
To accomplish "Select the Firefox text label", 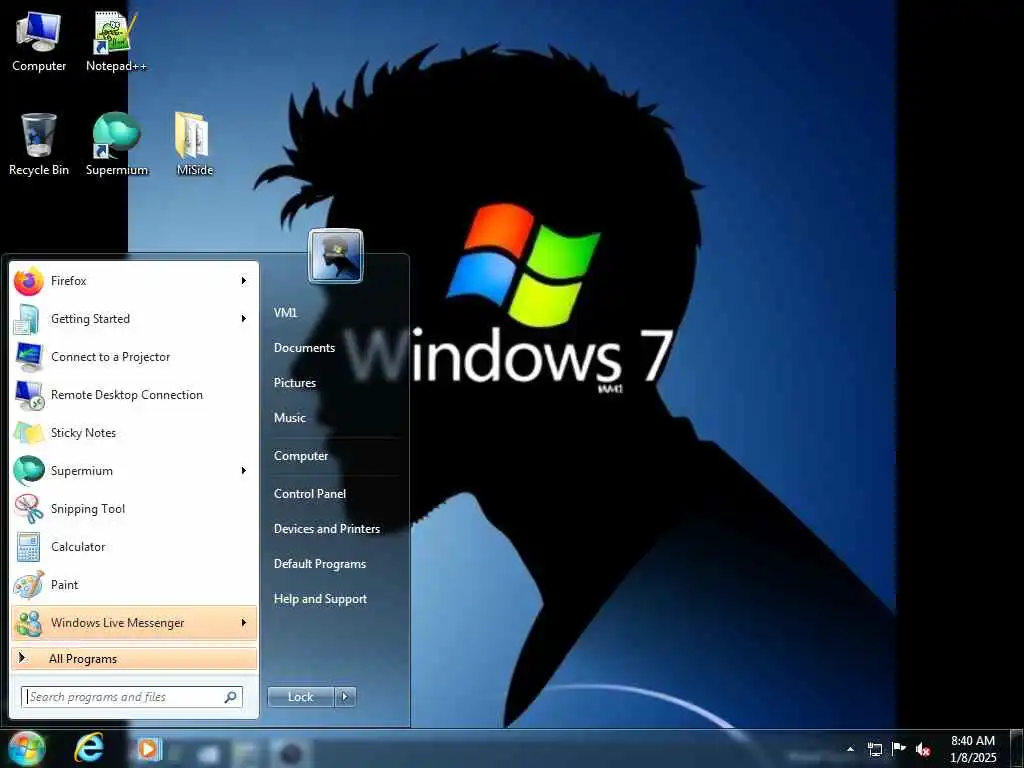I will click(69, 281).
